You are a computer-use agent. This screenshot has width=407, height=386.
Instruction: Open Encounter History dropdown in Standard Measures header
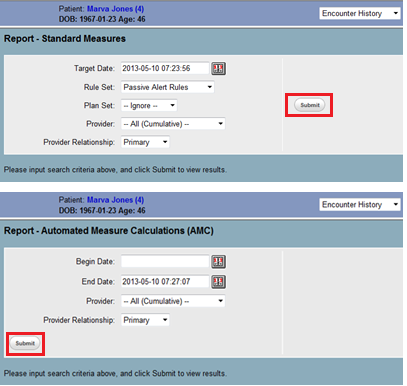[x=360, y=14]
